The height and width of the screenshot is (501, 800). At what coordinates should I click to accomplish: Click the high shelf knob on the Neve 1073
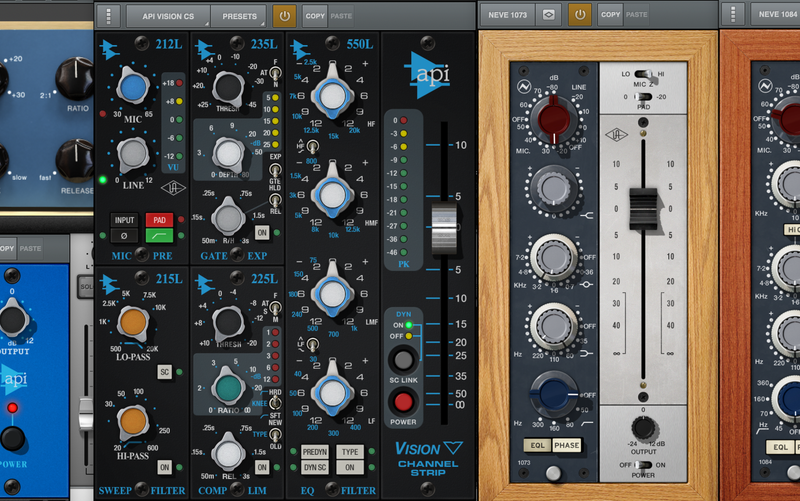(554, 189)
